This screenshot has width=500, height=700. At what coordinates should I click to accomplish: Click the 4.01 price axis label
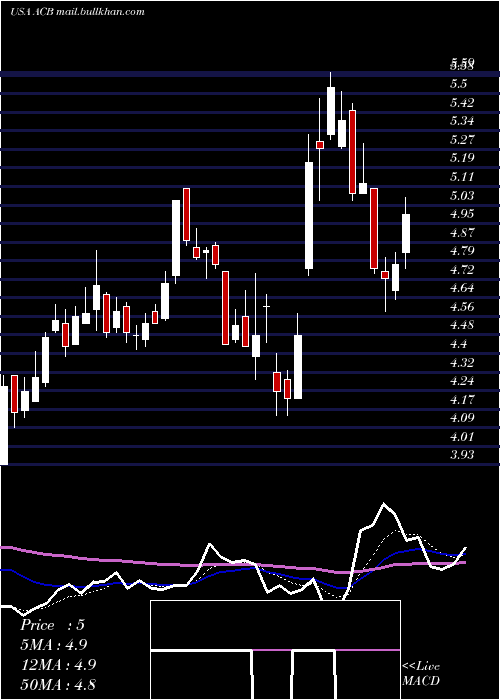click(462, 437)
